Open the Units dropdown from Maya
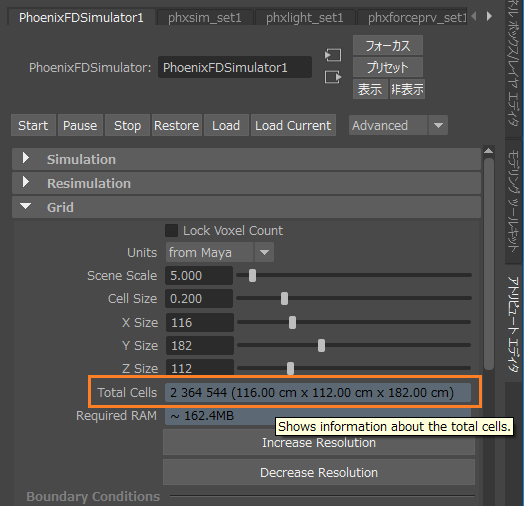Screen dimensions: 524x506 [220, 252]
